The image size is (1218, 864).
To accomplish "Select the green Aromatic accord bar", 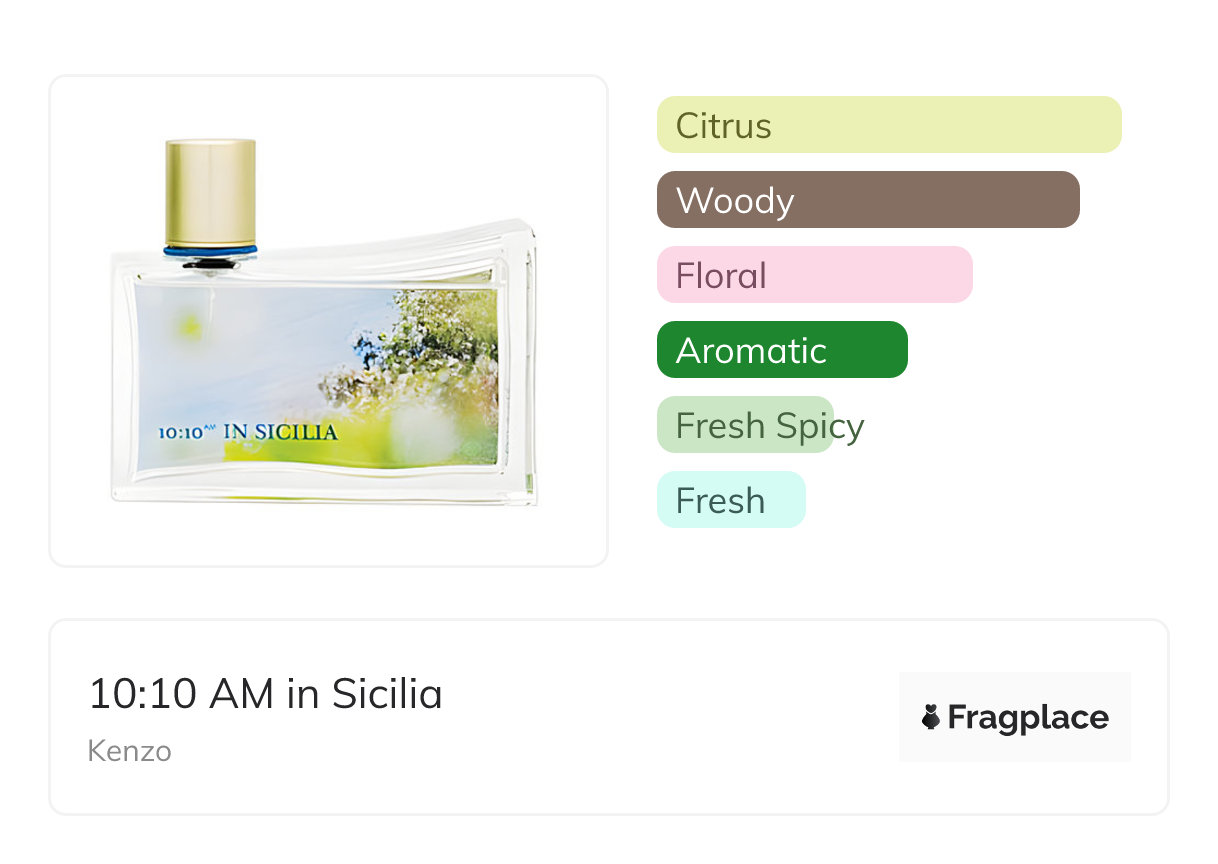I will pyautogui.click(x=782, y=350).
